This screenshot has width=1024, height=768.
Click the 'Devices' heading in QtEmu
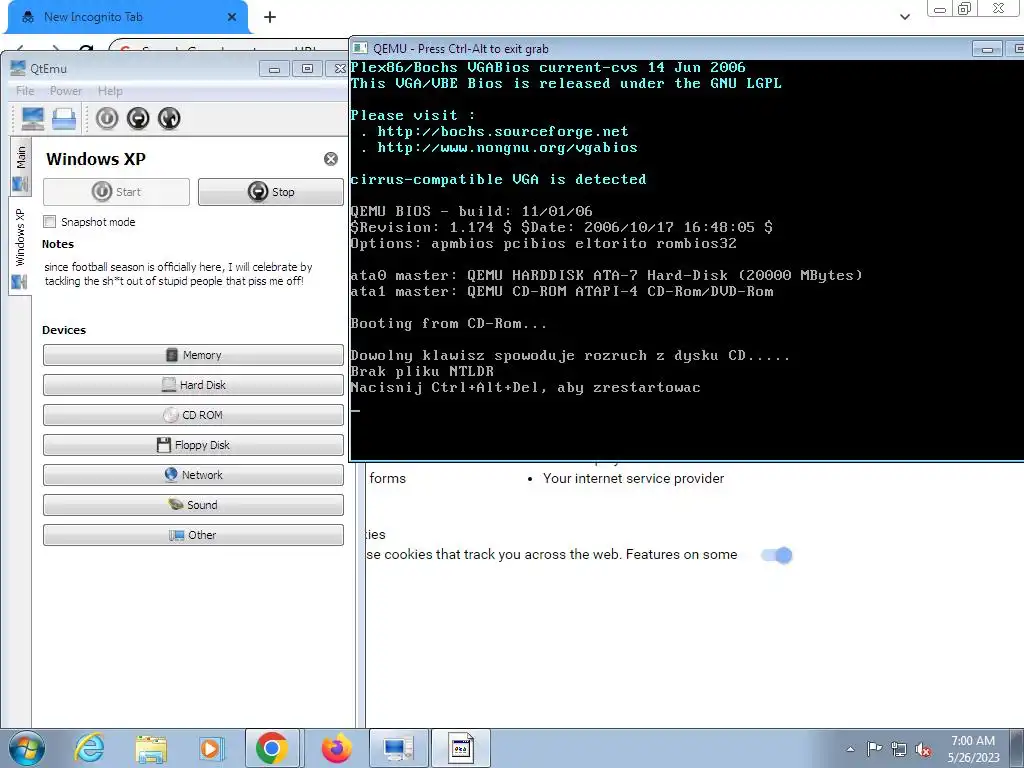[64, 330]
